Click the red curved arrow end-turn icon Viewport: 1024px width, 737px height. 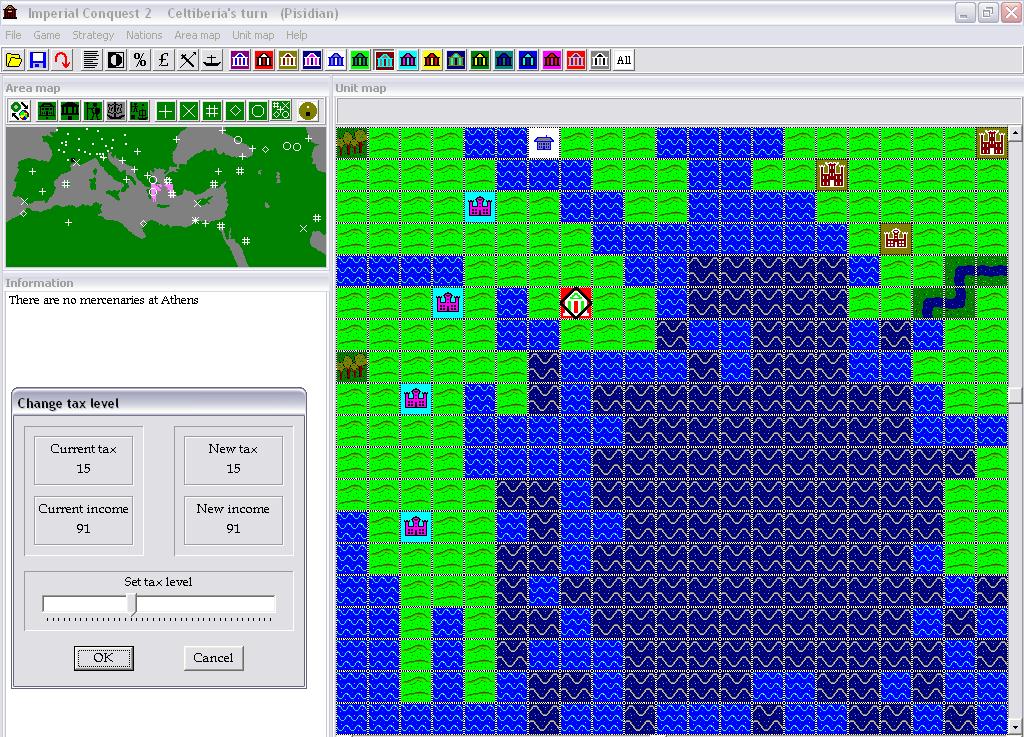coord(62,60)
